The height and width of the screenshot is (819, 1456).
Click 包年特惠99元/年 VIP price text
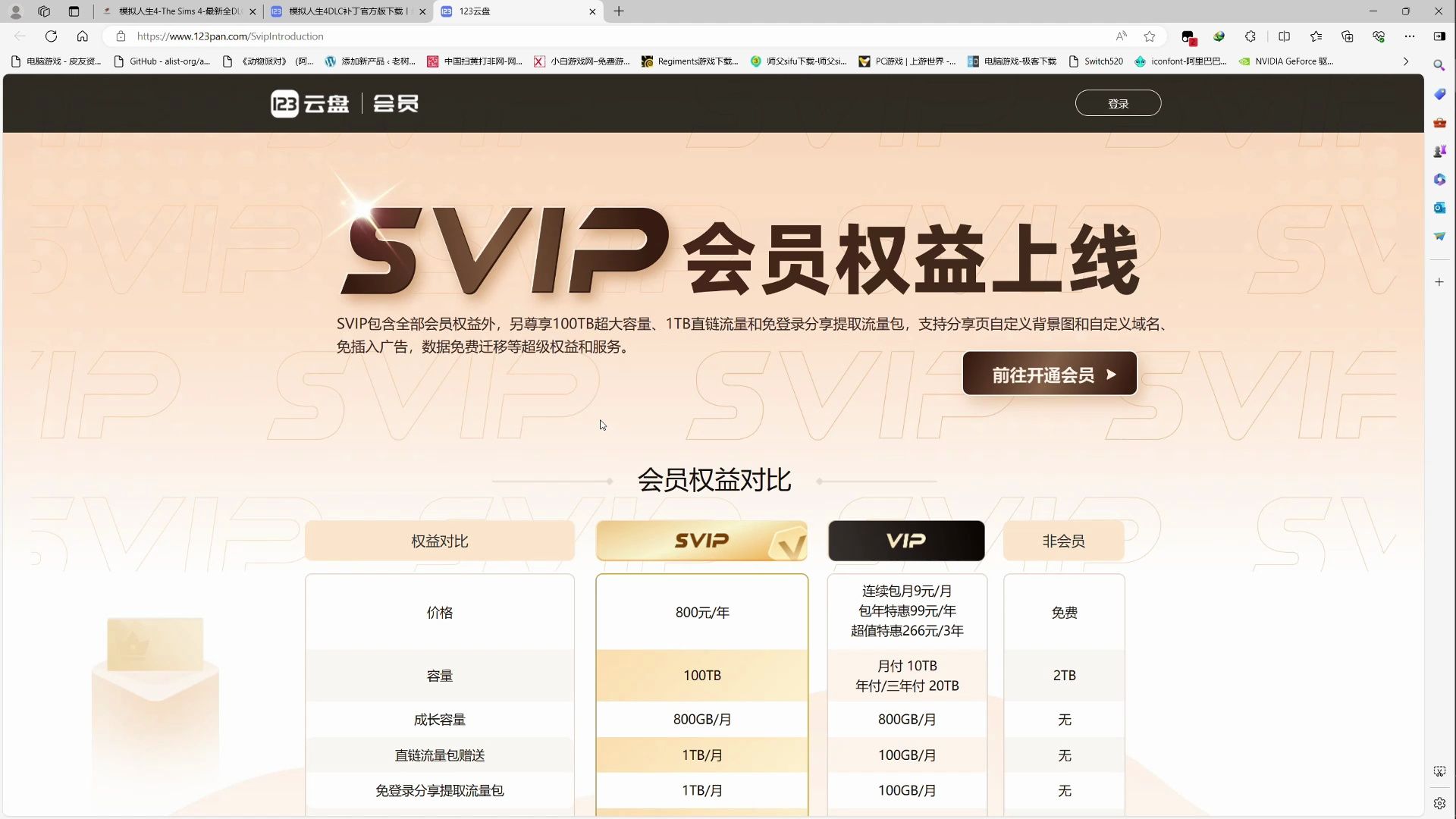coord(907,610)
